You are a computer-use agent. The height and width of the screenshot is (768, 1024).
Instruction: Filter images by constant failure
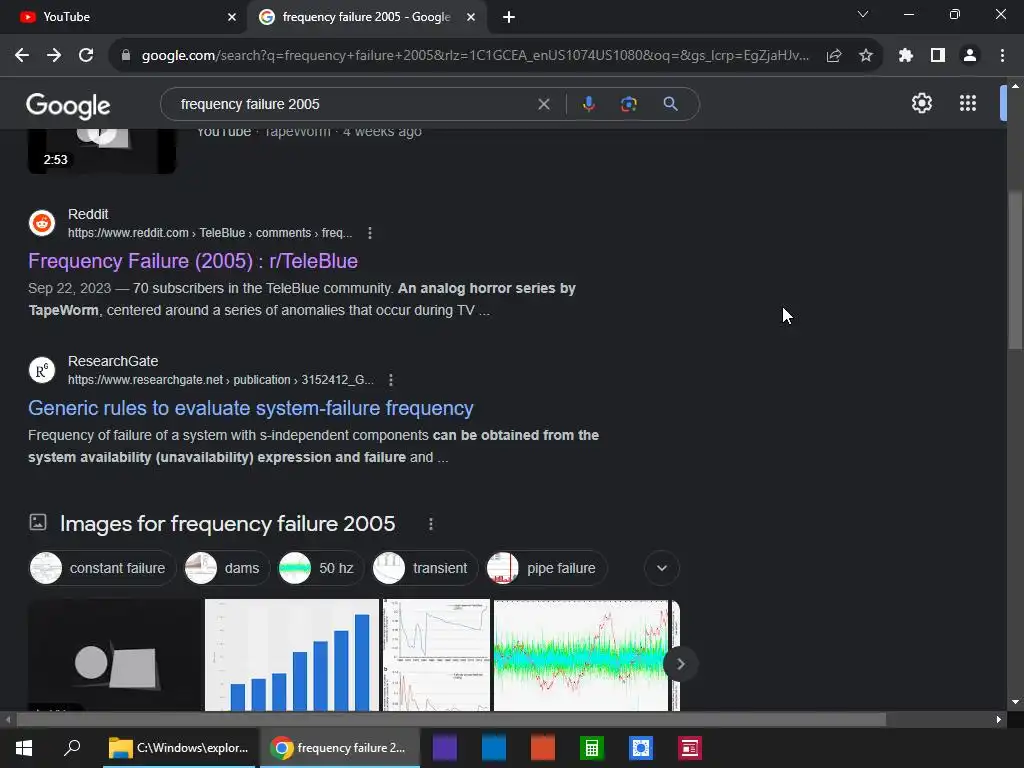(x=103, y=568)
